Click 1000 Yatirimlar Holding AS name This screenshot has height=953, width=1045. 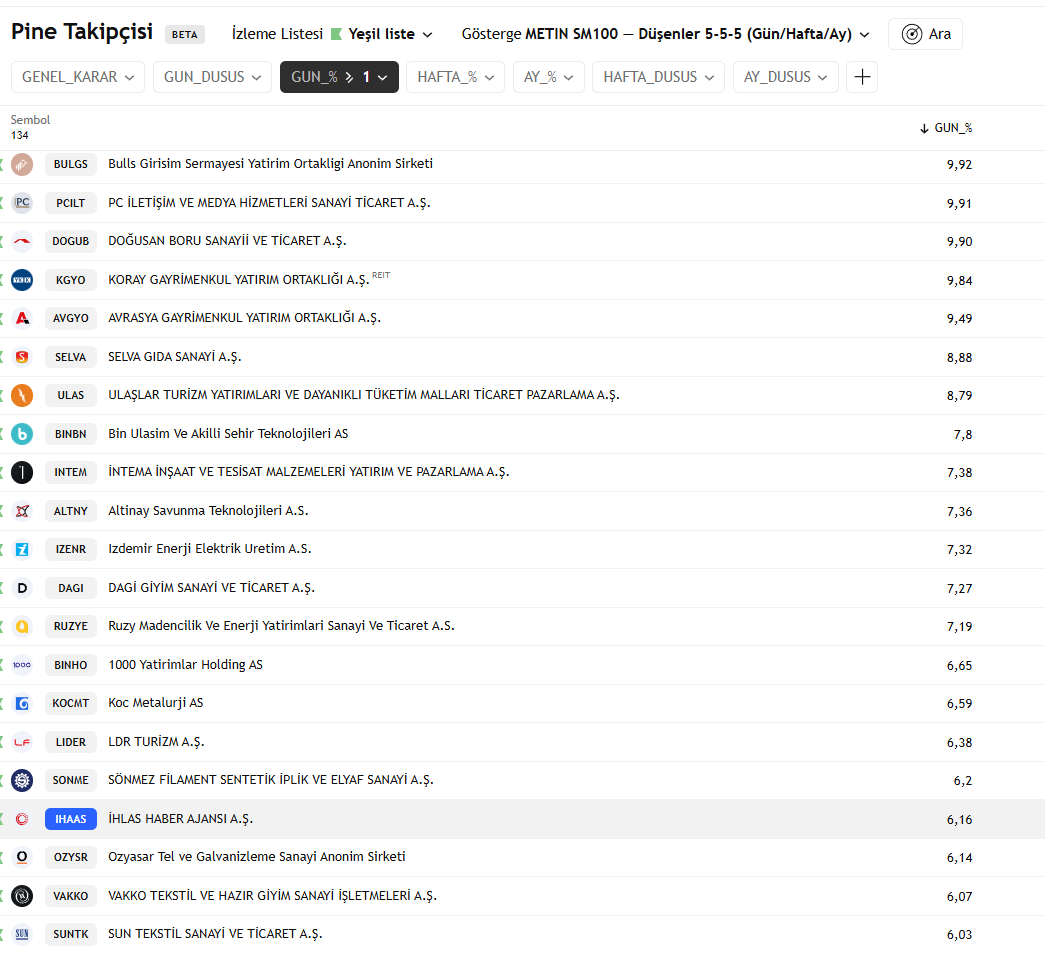tap(185, 664)
